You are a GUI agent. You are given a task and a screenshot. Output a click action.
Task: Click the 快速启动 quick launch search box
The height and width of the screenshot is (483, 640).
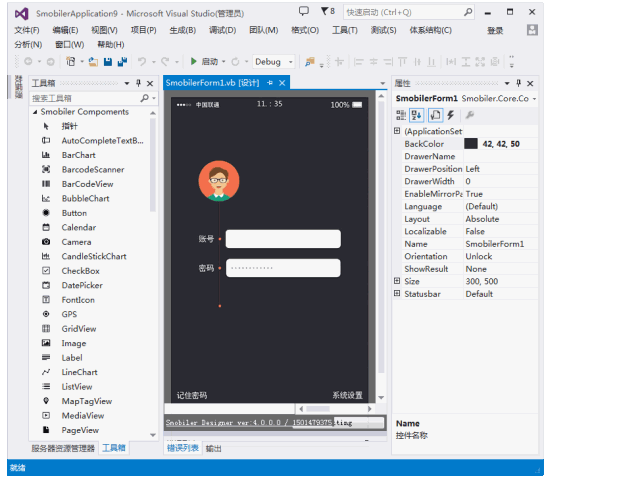coord(409,12)
